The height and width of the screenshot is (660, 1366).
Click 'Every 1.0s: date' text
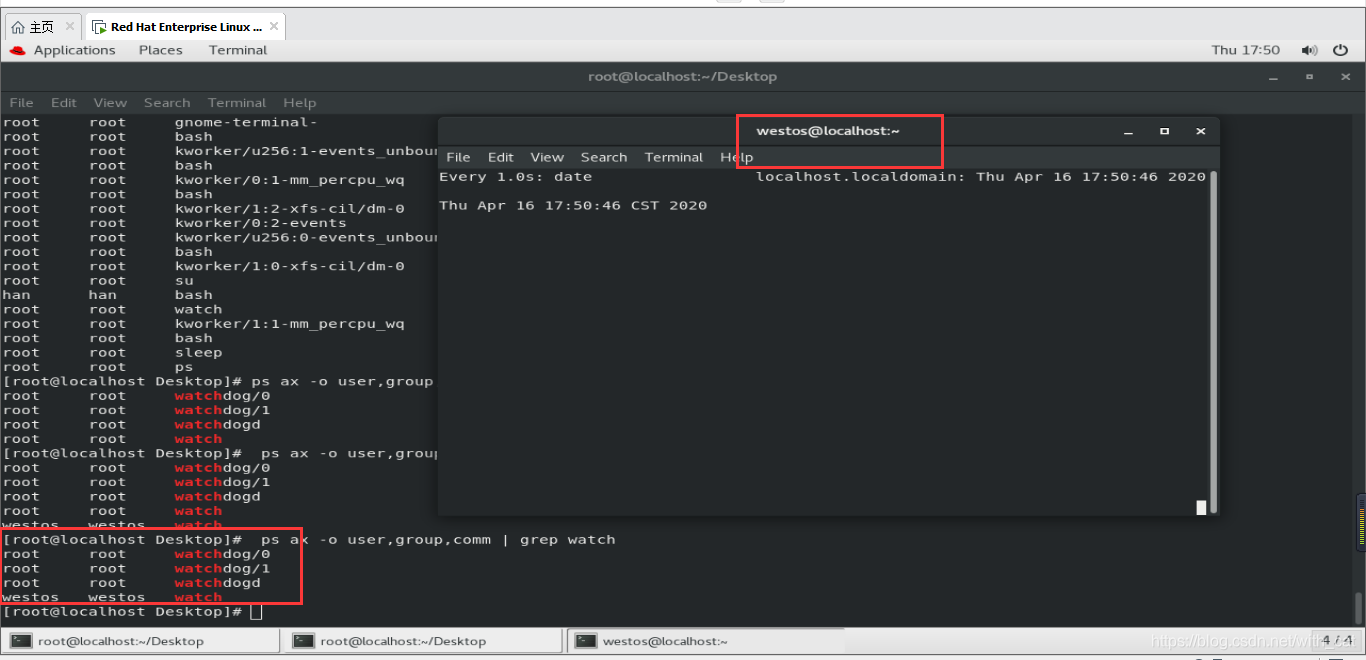coord(516,177)
